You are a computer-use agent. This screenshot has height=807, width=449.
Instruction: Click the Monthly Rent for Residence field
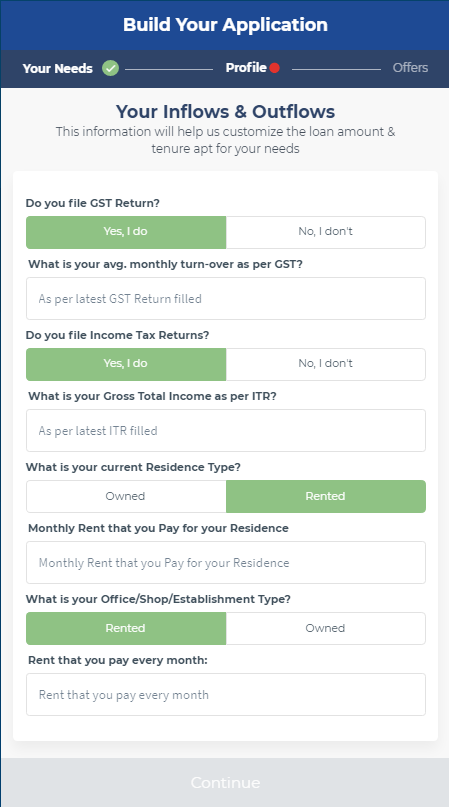click(226, 563)
